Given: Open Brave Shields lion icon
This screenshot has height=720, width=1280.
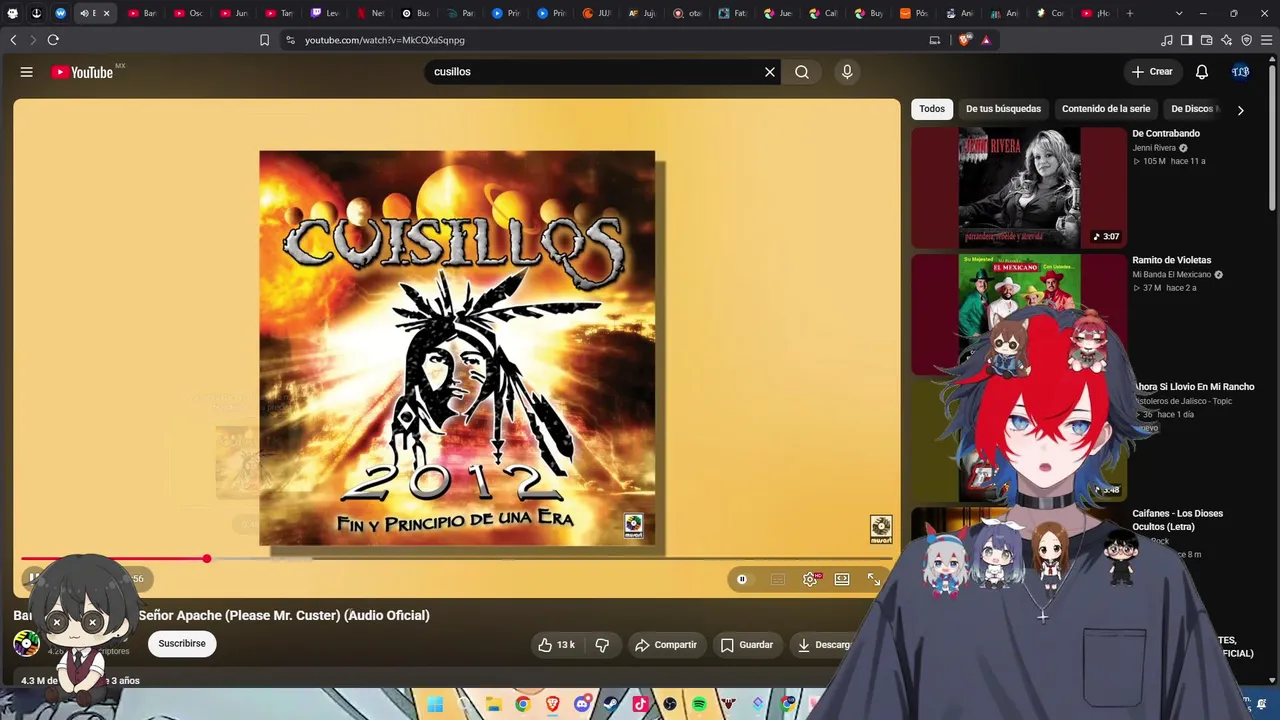Looking at the screenshot, I should pos(964,40).
